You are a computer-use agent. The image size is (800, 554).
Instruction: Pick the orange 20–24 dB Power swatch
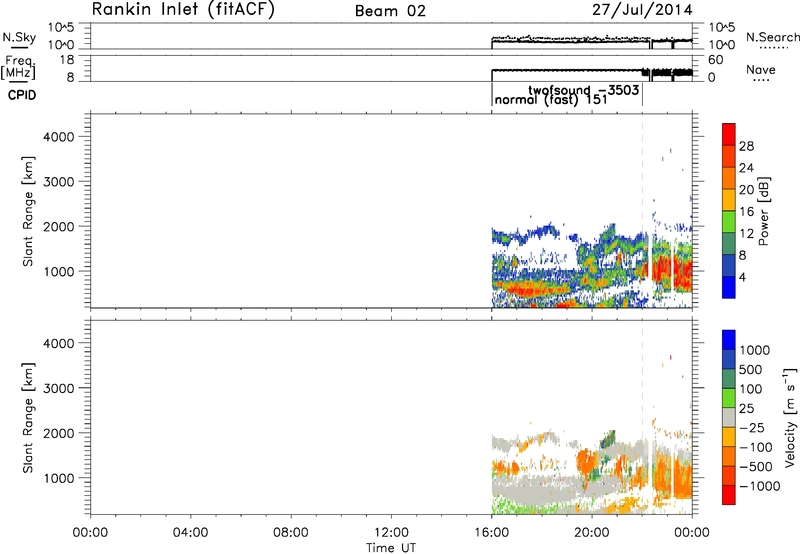[x=729, y=179]
